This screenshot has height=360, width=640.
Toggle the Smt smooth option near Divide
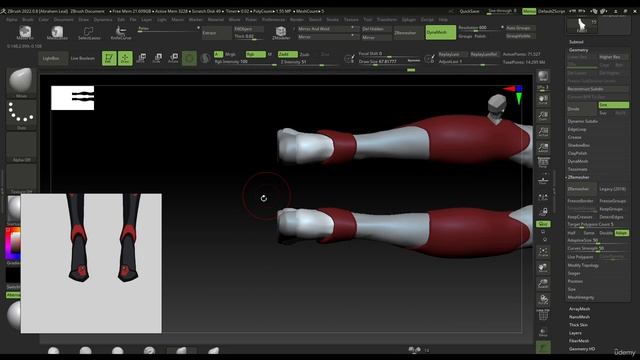pos(613,105)
